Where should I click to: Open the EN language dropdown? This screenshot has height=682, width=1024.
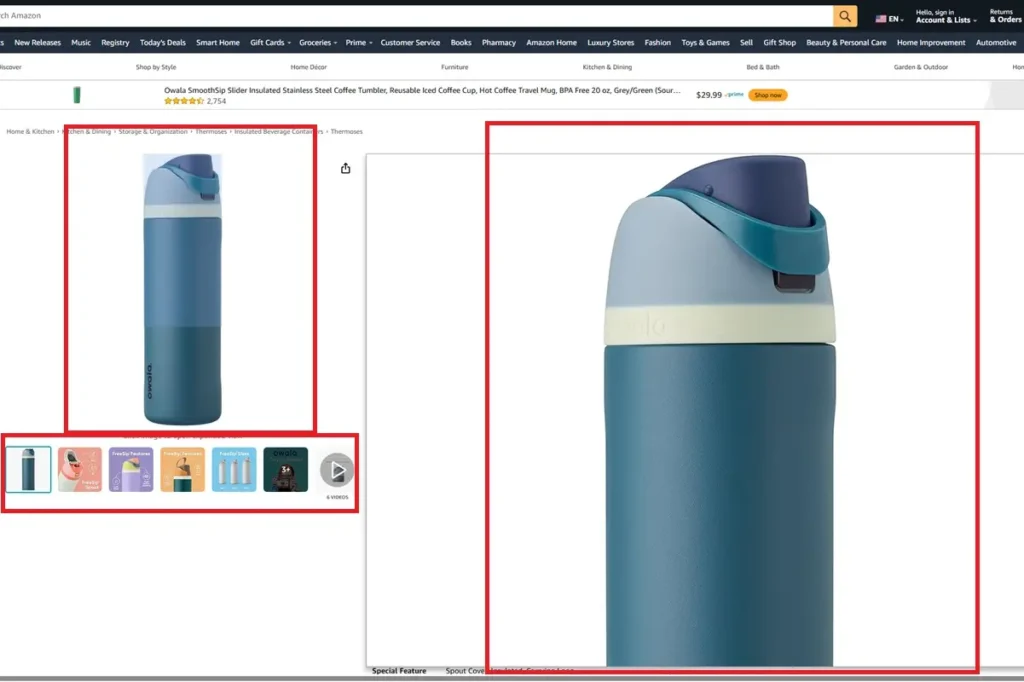pos(889,18)
